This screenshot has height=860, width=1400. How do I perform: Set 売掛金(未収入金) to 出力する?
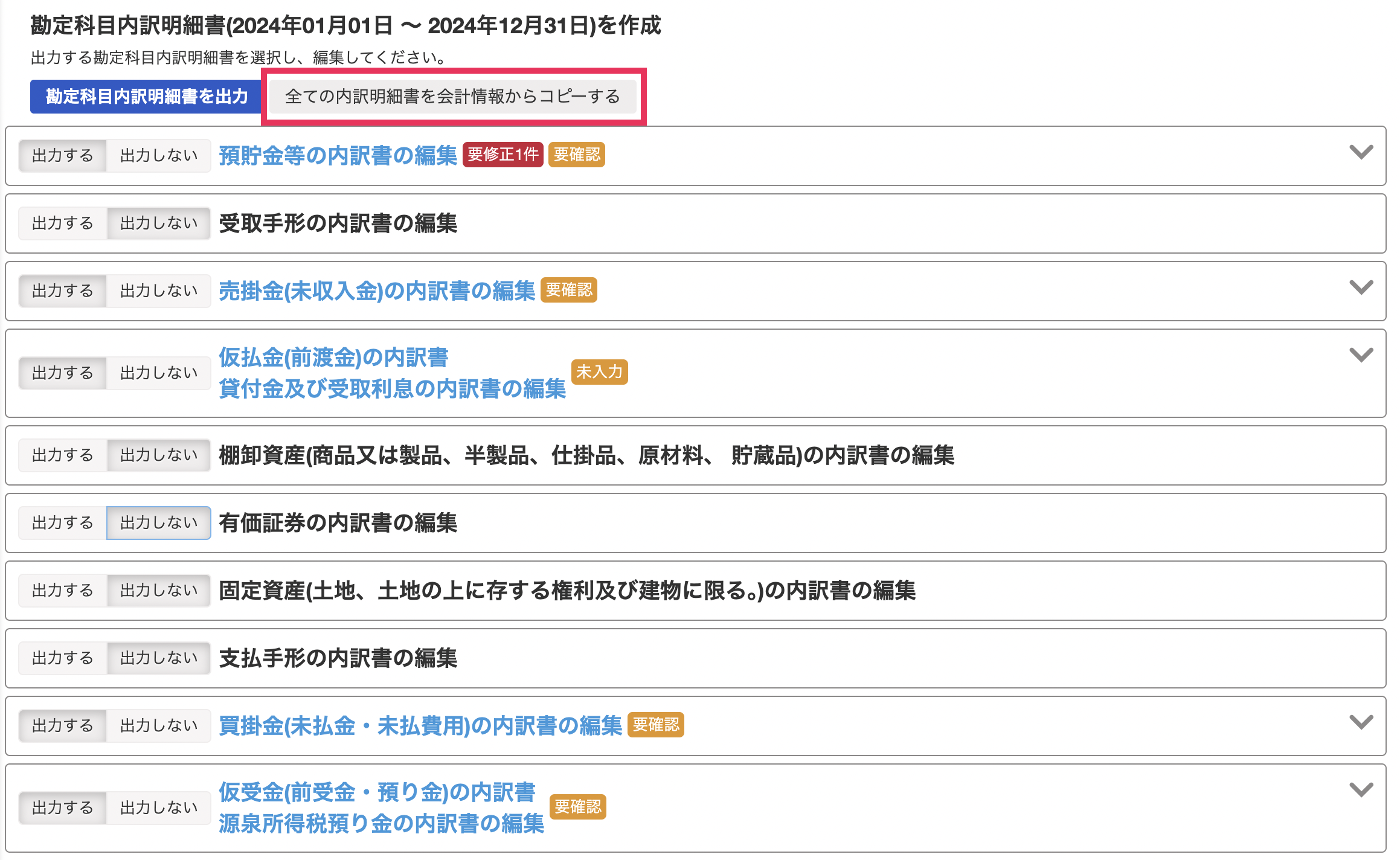tap(63, 291)
